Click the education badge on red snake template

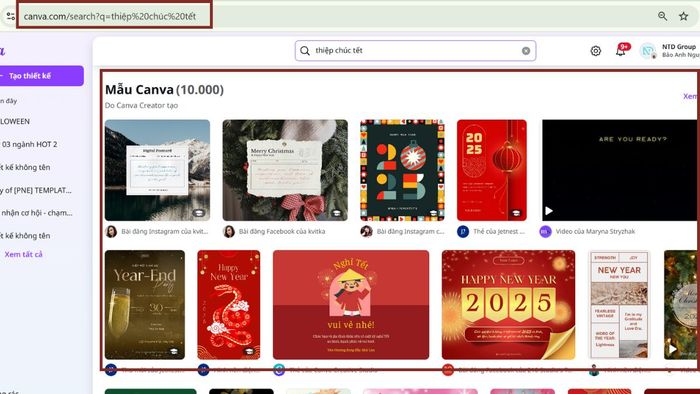[250, 352]
